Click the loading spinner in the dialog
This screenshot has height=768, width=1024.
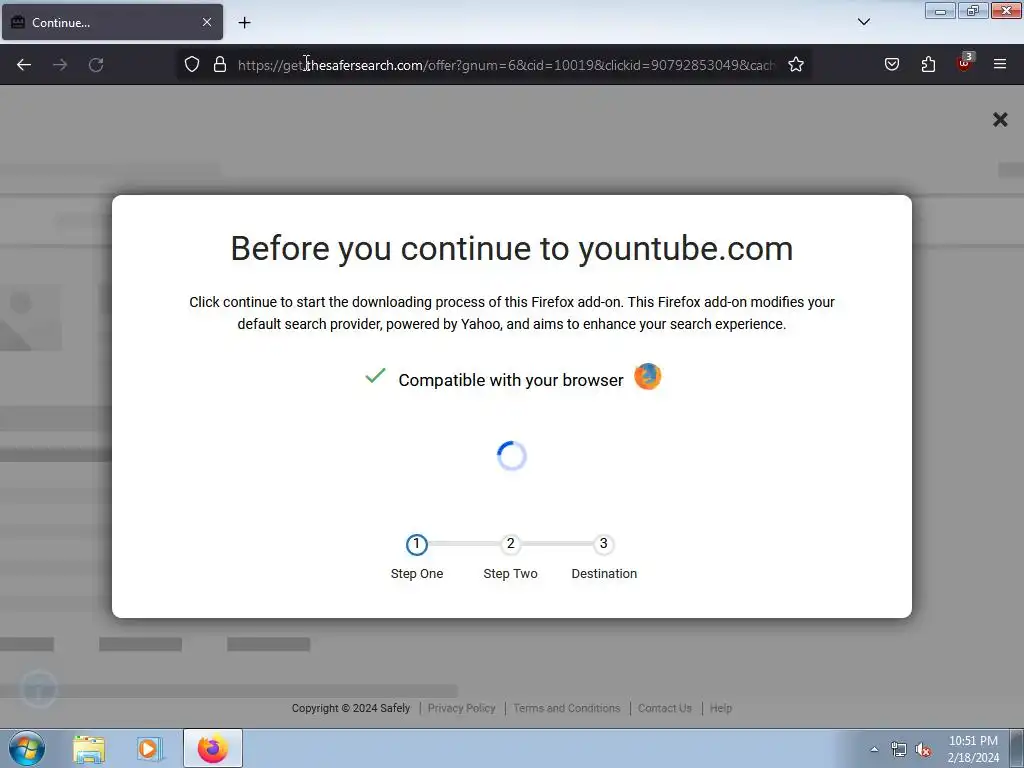click(511, 456)
